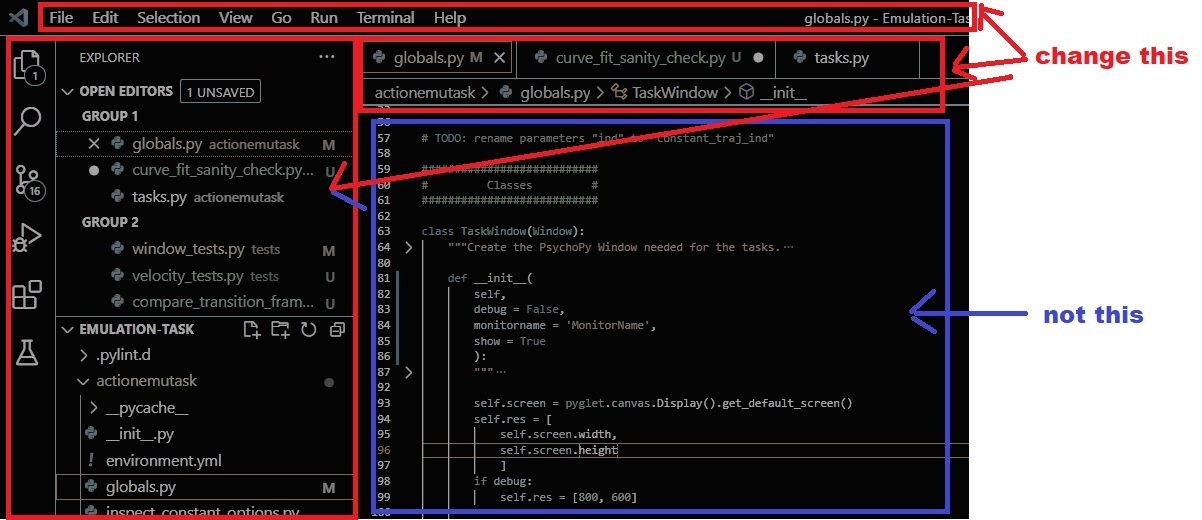The width and height of the screenshot is (1202, 520).
Task: Close globals.py in Open Editors list
Action: [x=94, y=144]
